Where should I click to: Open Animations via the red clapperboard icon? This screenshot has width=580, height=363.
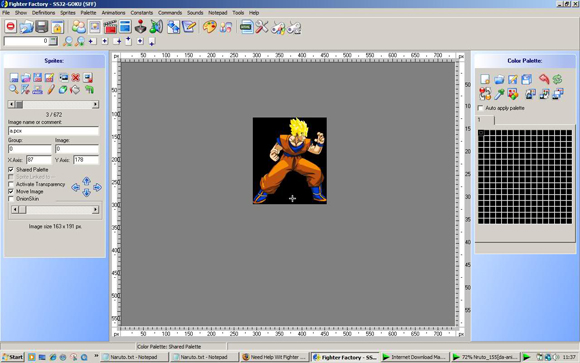110,27
